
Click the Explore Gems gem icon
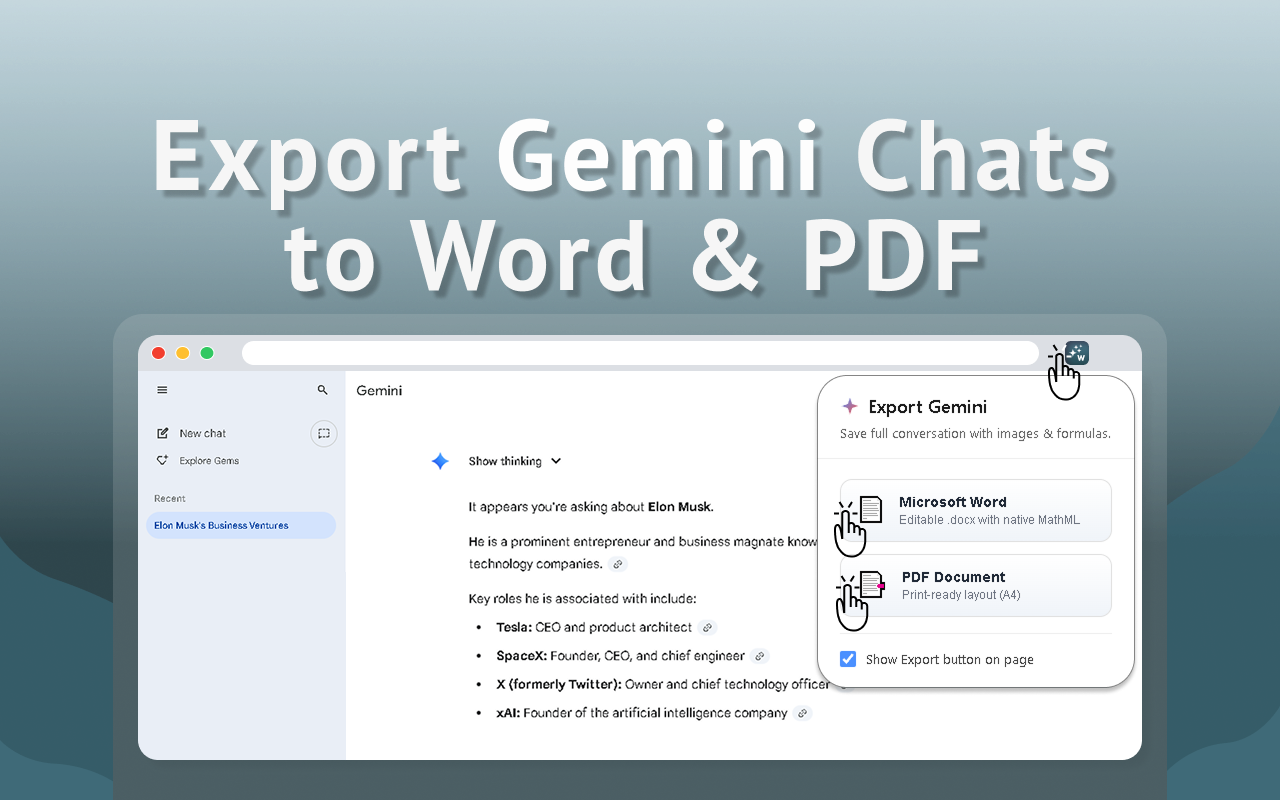click(163, 461)
